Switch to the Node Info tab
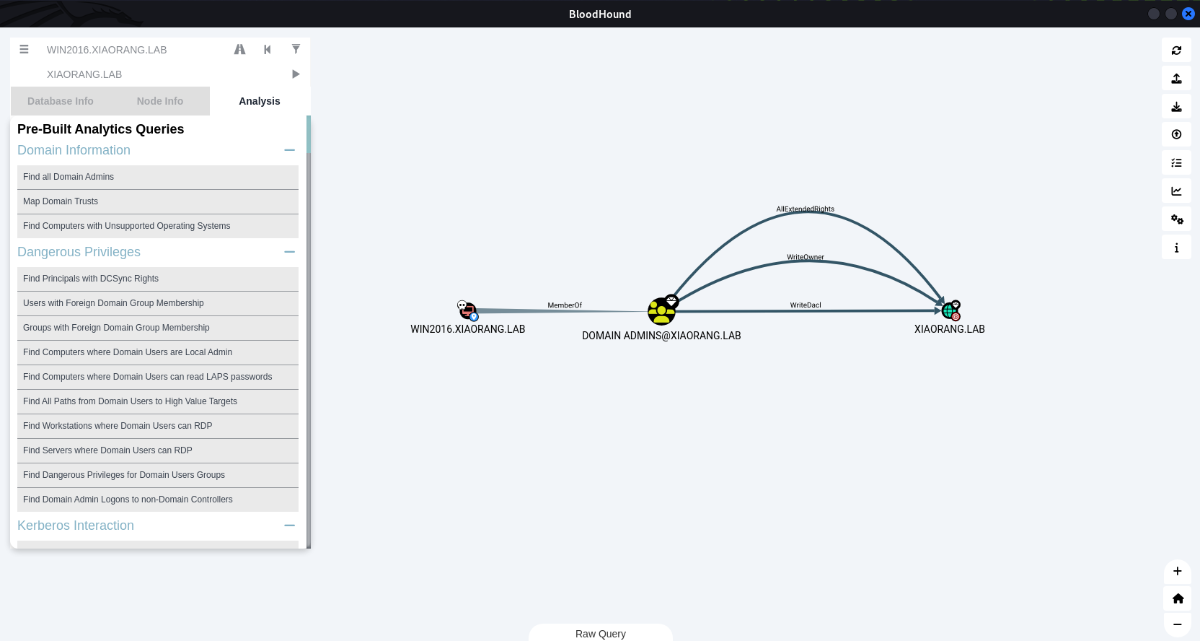This screenshot has height=641, width=1200. pos(160,101)
